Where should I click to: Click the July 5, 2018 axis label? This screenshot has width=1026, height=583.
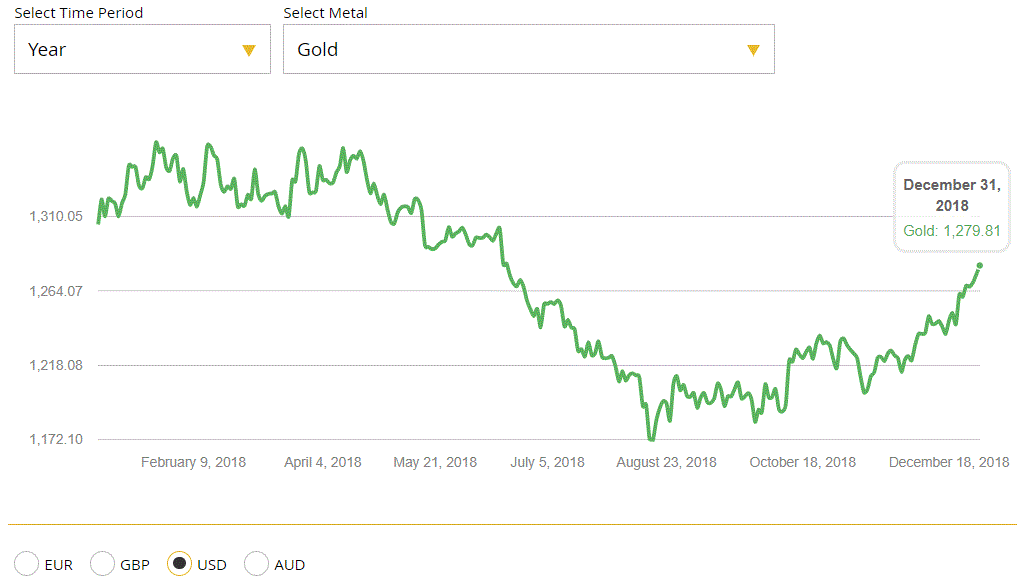point(547,462)
